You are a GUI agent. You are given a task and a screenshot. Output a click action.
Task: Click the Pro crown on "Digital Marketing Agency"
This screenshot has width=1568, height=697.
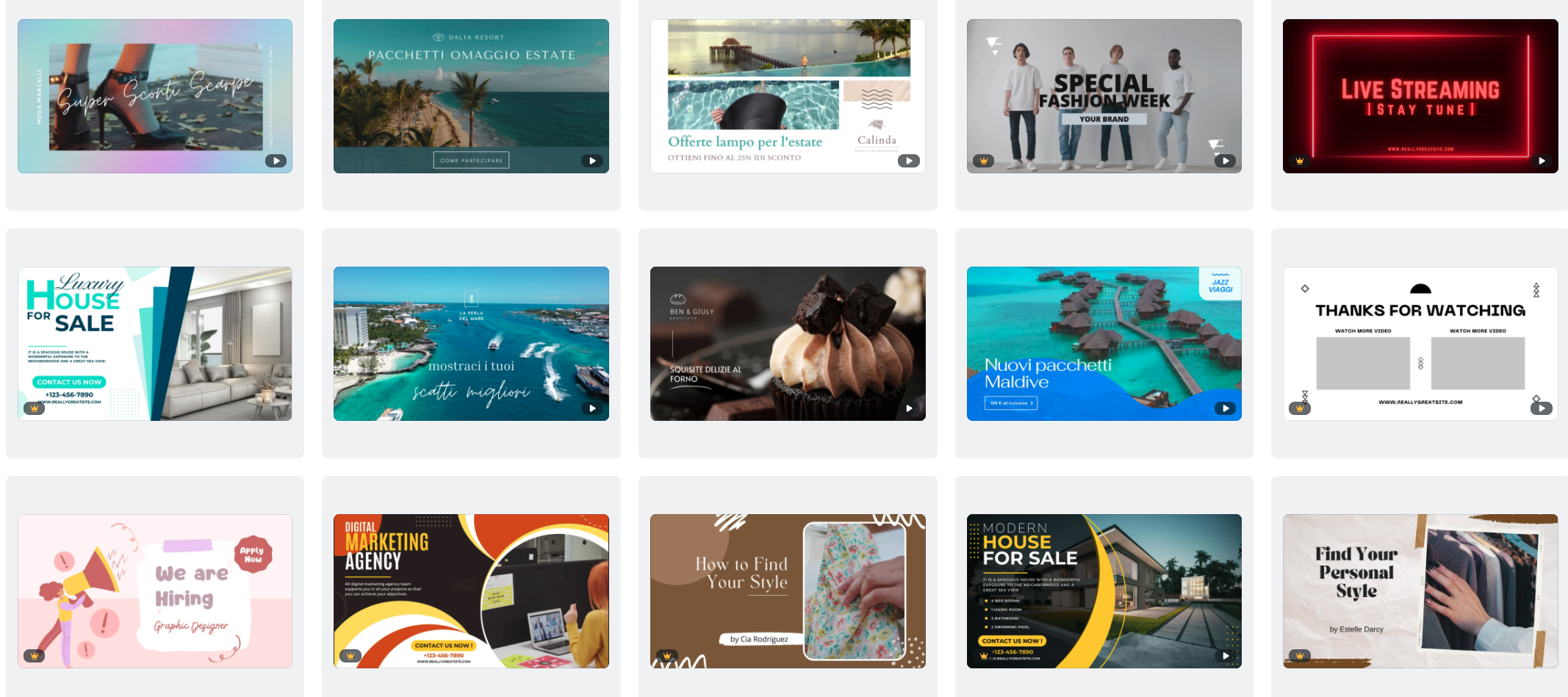pyautogui.click(x=351, y=654)
